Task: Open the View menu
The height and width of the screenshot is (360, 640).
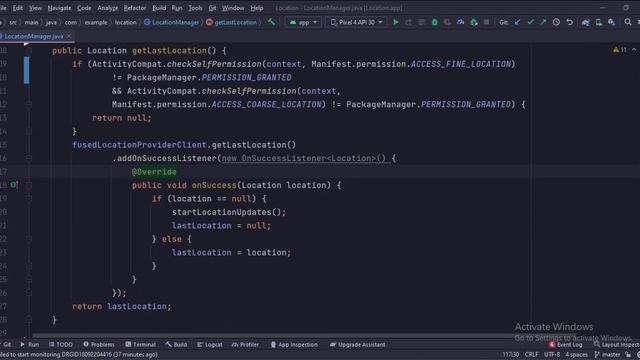Action: tap(35, 8)
